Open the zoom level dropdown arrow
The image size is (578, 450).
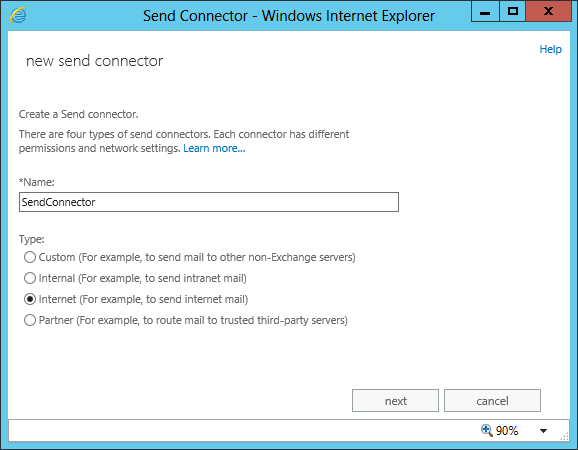543,430
